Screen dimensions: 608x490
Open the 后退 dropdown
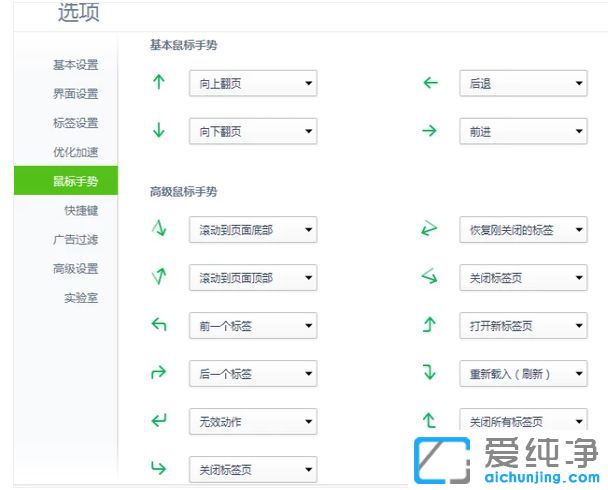tap(523, 84)
